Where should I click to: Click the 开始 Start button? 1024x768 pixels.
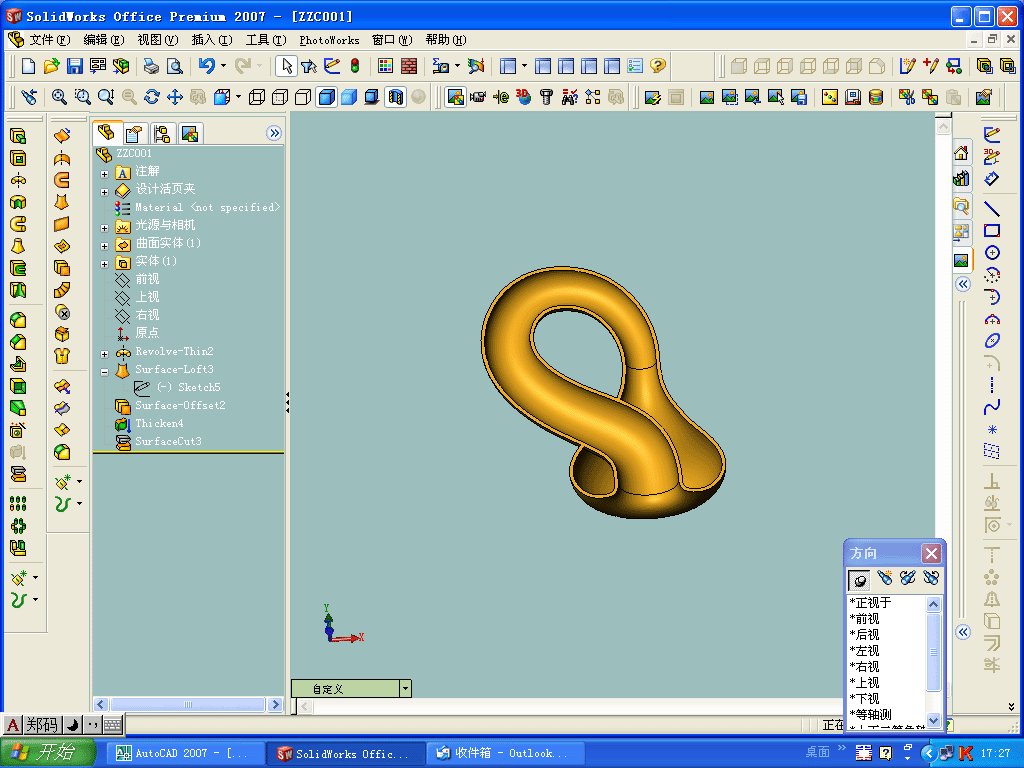[48, 753]
